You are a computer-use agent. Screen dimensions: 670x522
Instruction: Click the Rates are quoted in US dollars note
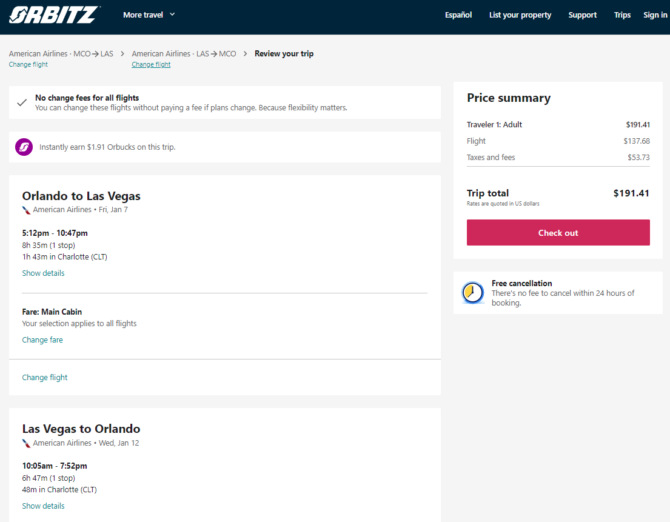click(x=503, y=204)
